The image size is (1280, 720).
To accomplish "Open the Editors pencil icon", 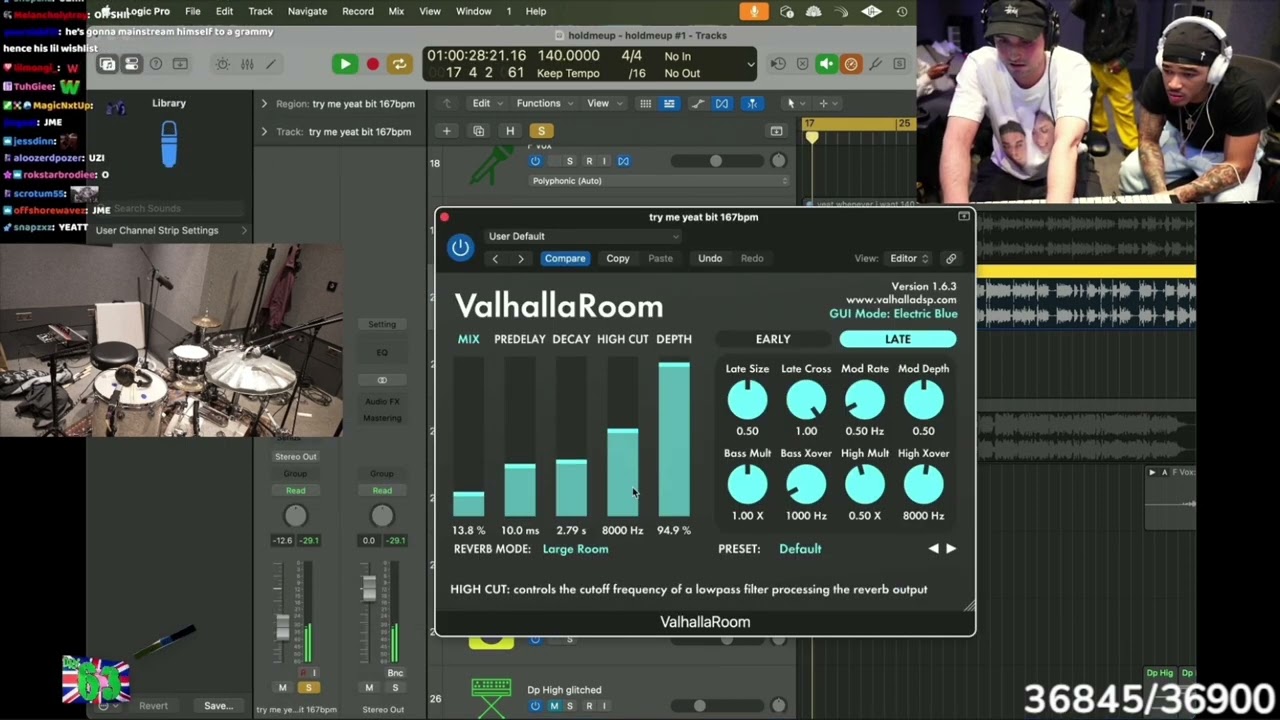I will tap(271, 64).
